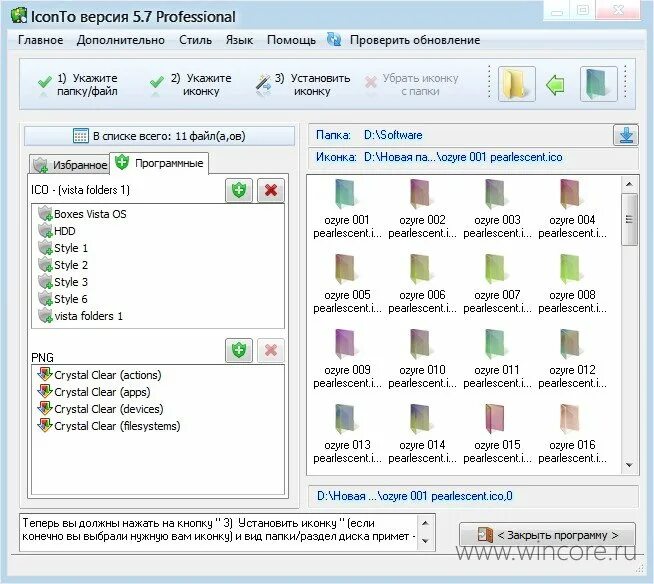Image resolution: width=654 pixels, height=584 pixels.
Task: Select 'Crystal Clear (actions)' PNG set
Action: [99, 375]
